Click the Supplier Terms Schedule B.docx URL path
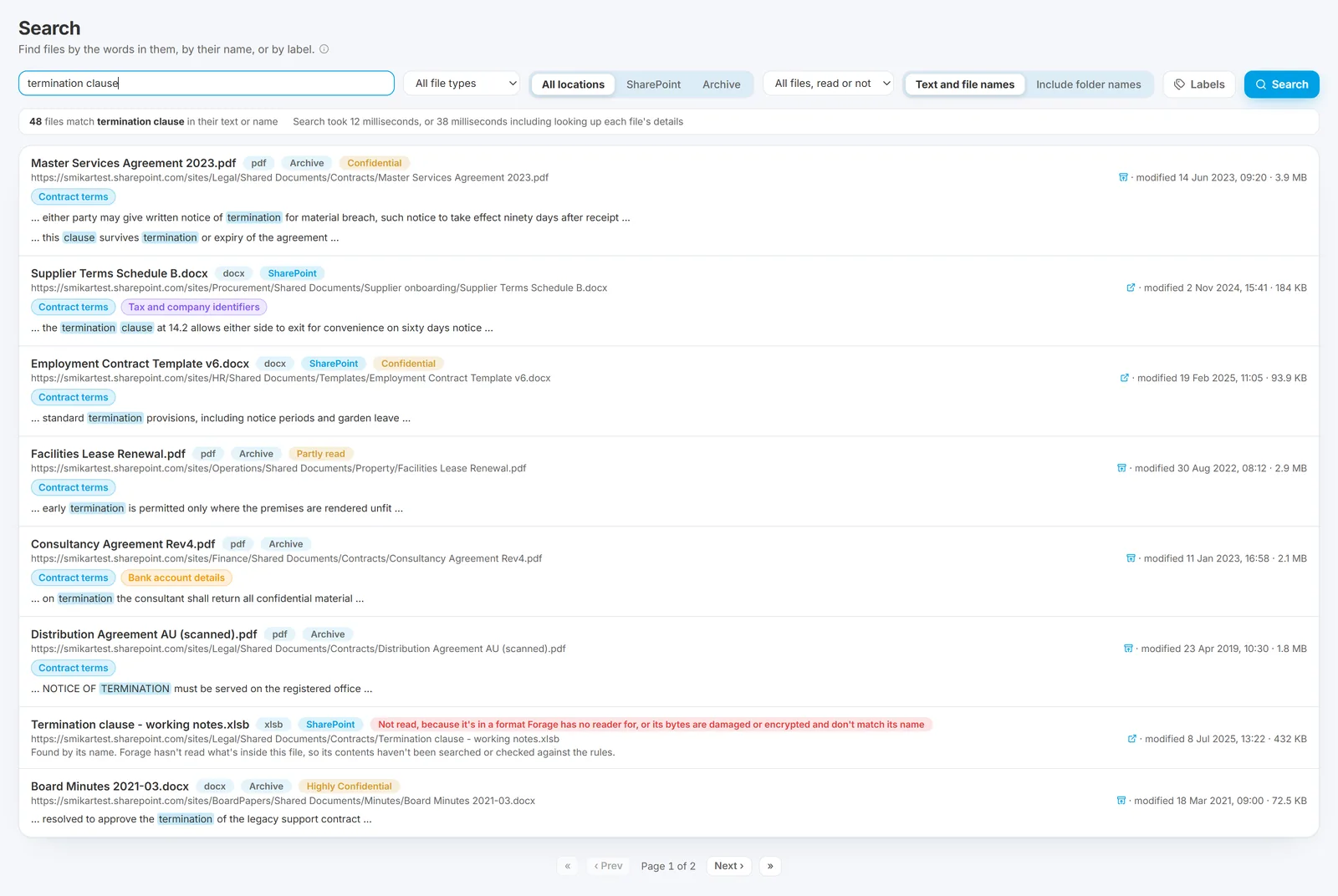This screenshot has width=1338, height=896. 319,288
